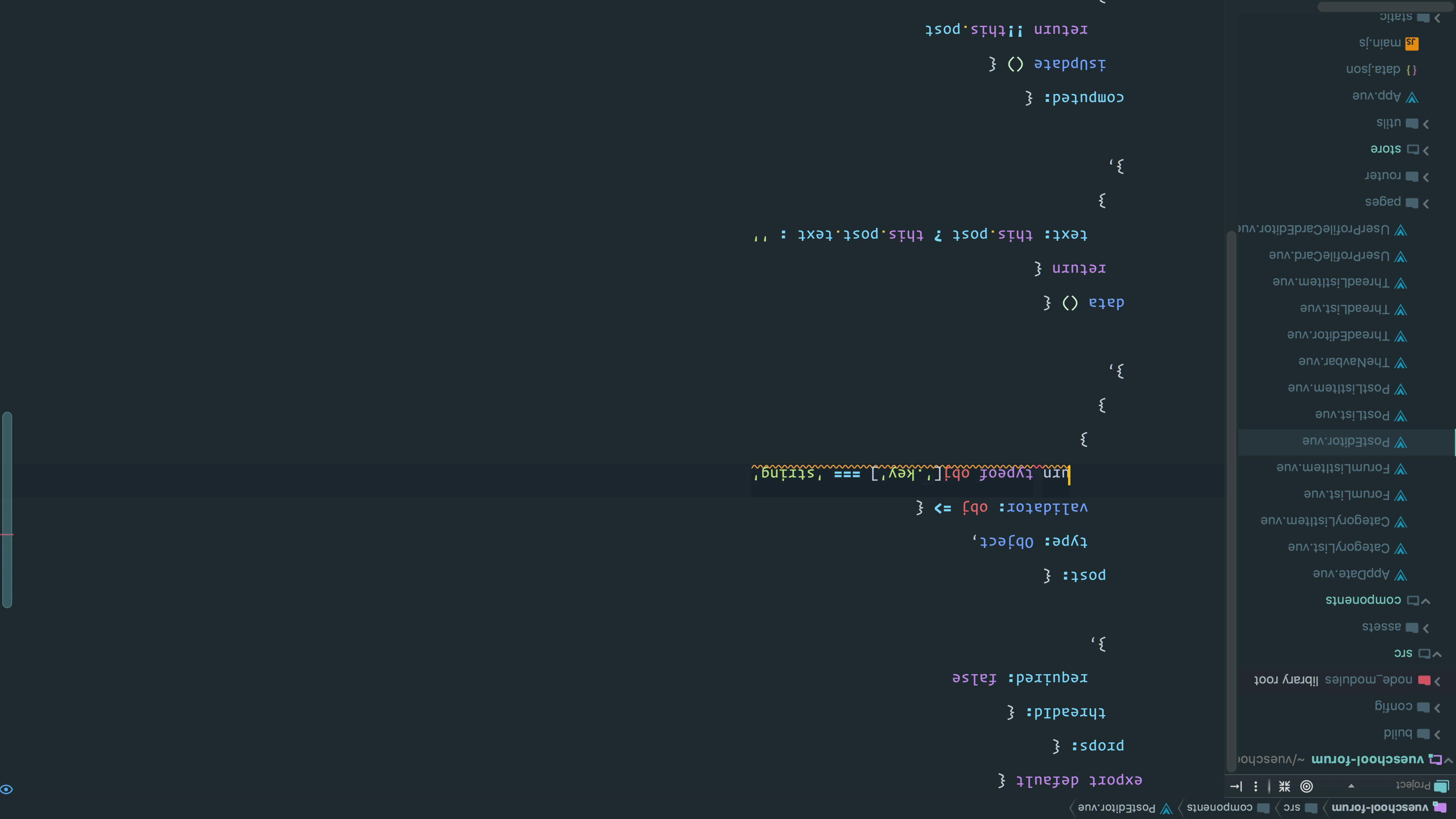Click the eye inspection widget icon in editor
This screenshot has width=1456, height=819.
click(x=6, y=789)
